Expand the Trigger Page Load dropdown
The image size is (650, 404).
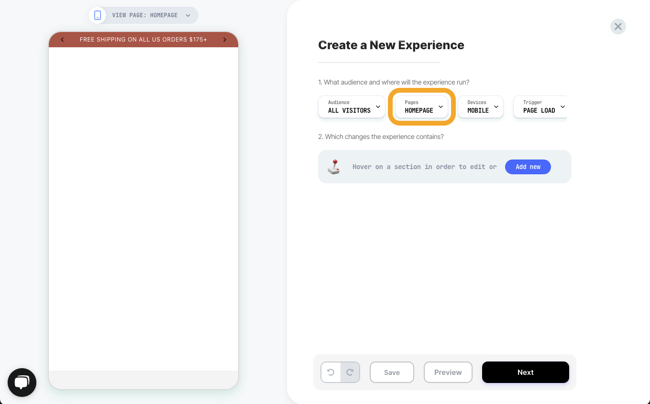[x=541, y=107]
